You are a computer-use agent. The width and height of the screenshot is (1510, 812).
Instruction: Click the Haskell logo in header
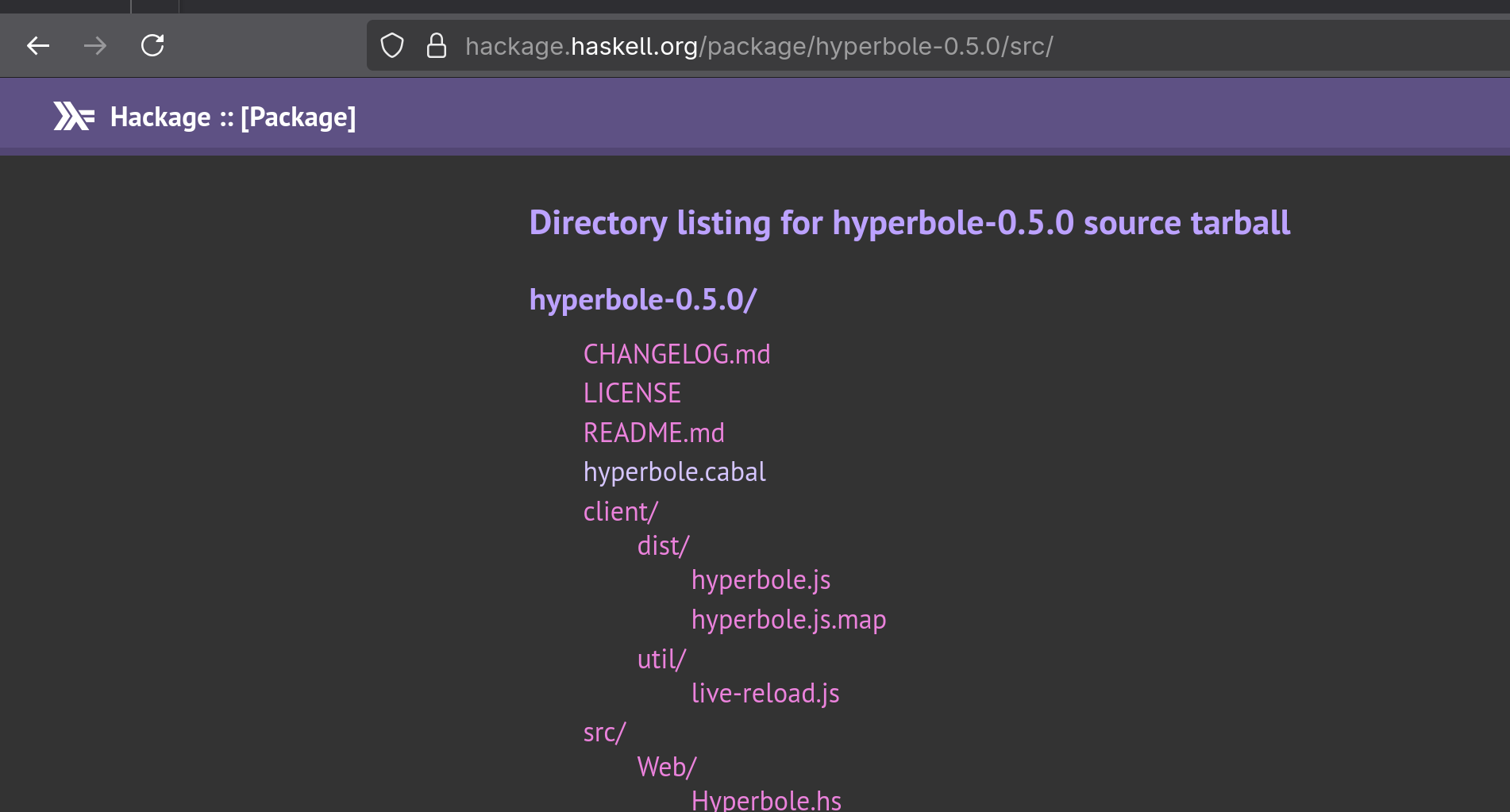(74, 117)
